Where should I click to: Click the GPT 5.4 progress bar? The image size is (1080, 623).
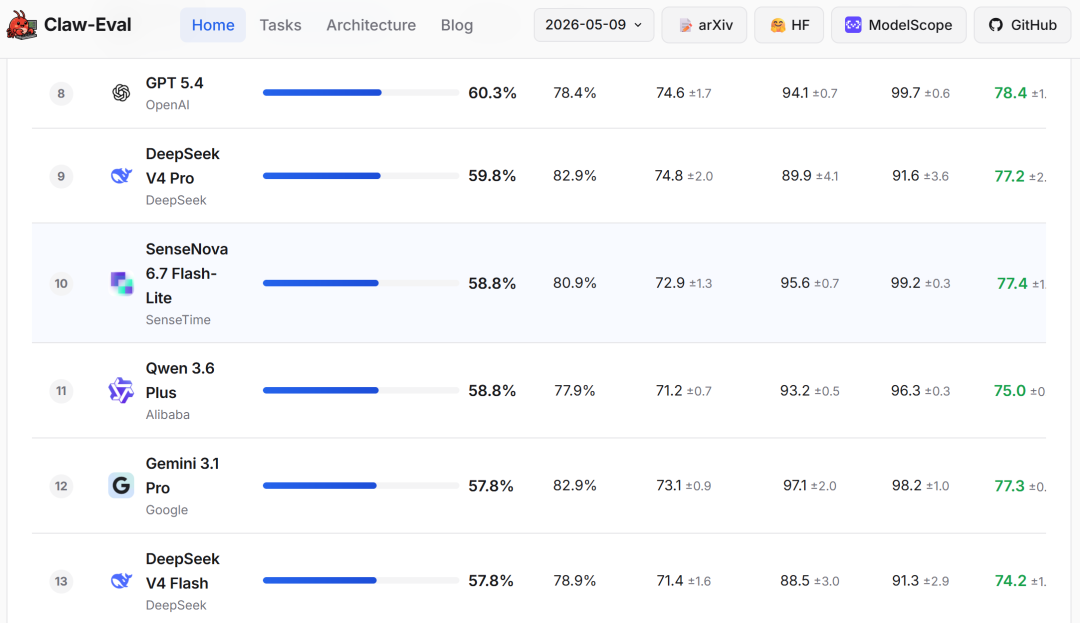click(x=361, y=93)
